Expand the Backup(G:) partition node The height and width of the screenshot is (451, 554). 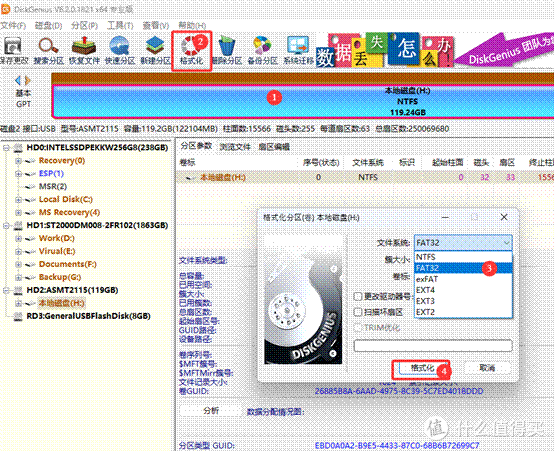(x=18, y=277)
